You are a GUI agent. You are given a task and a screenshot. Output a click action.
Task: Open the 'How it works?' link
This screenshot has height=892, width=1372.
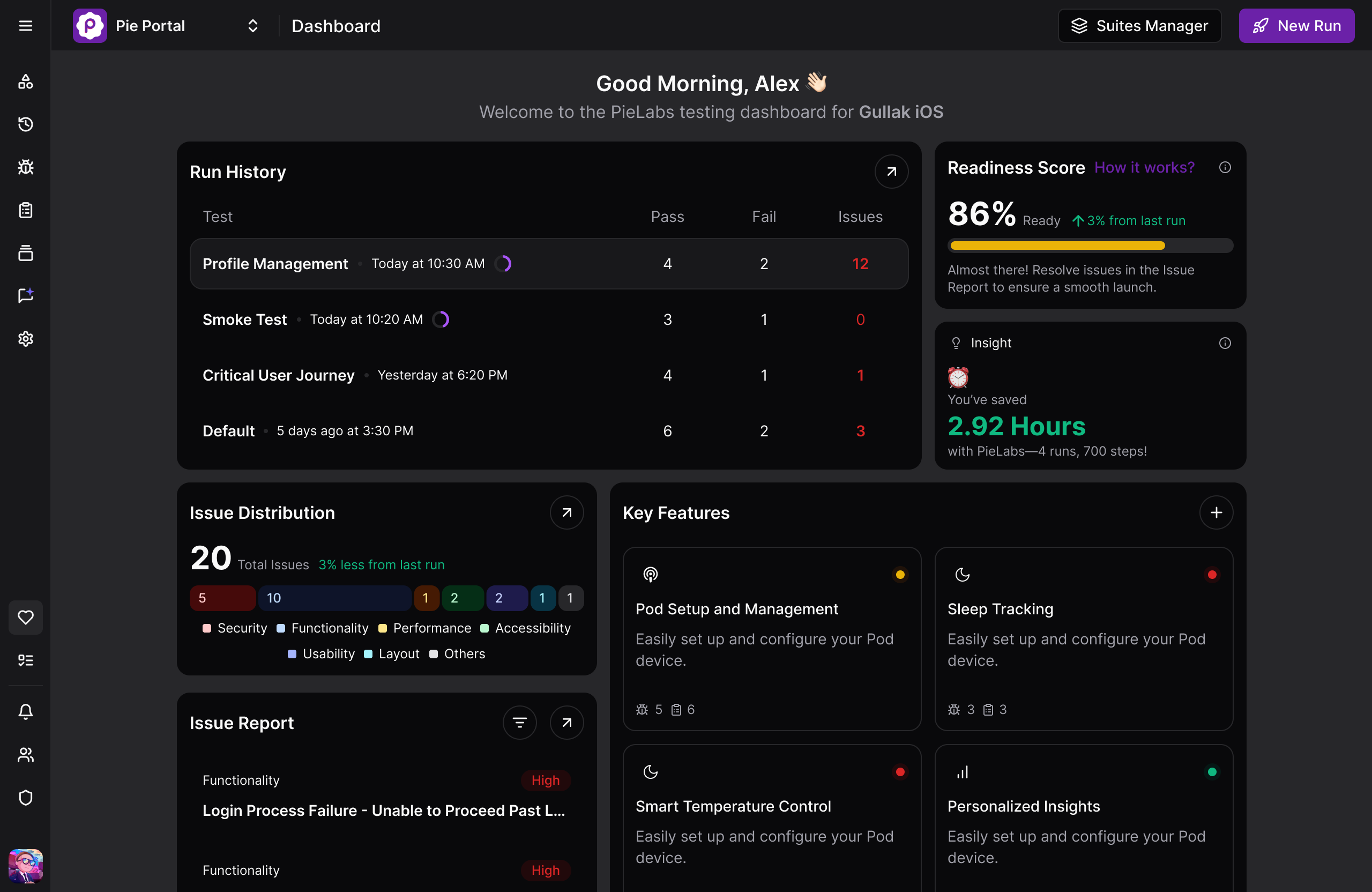coord(1144,167)
